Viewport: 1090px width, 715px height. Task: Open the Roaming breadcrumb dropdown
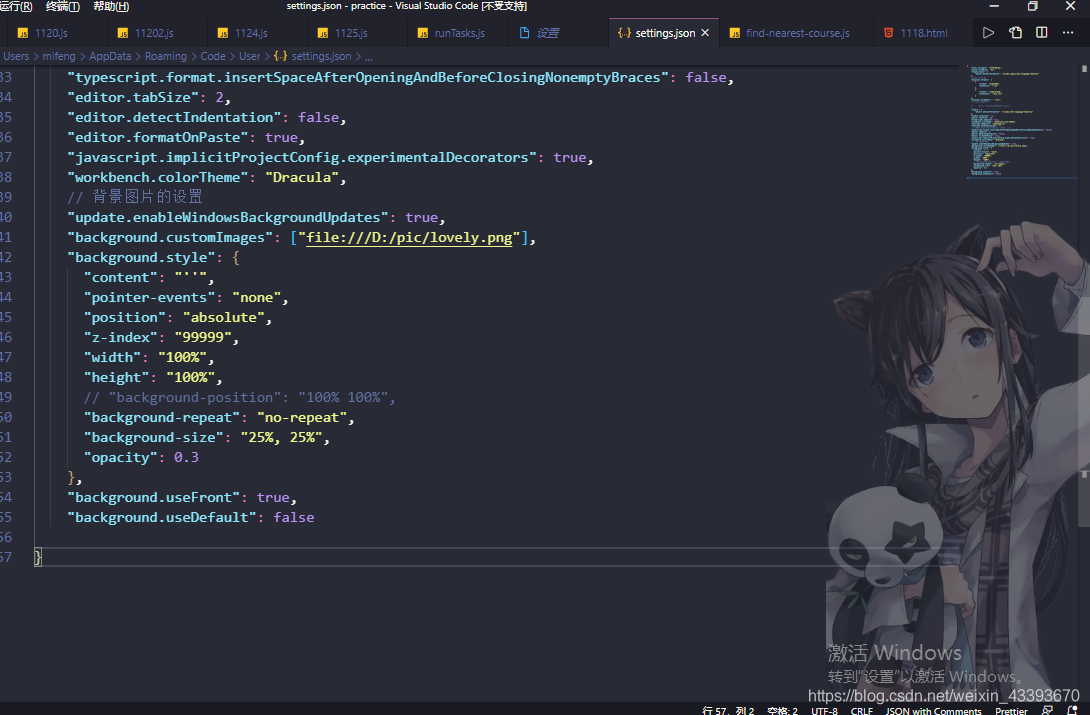click(x=165, y=56)
